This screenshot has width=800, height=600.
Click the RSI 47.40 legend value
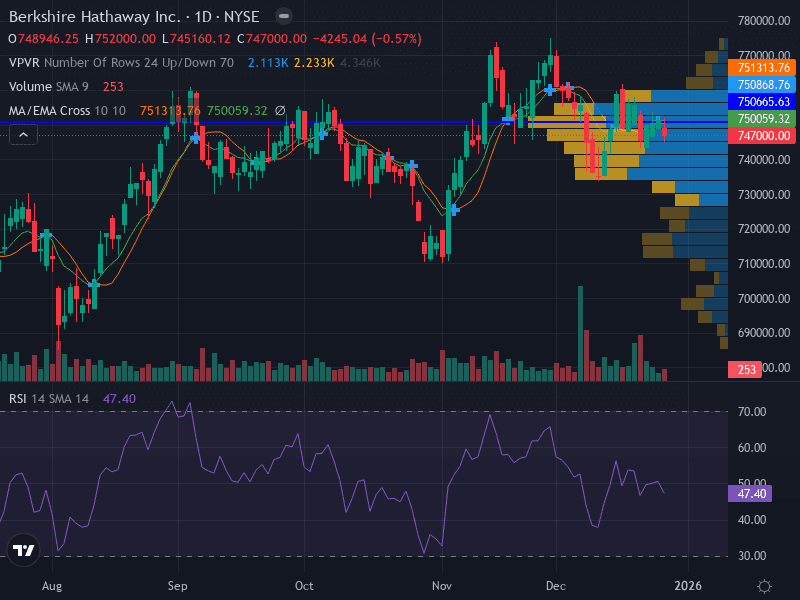[119, 398]
